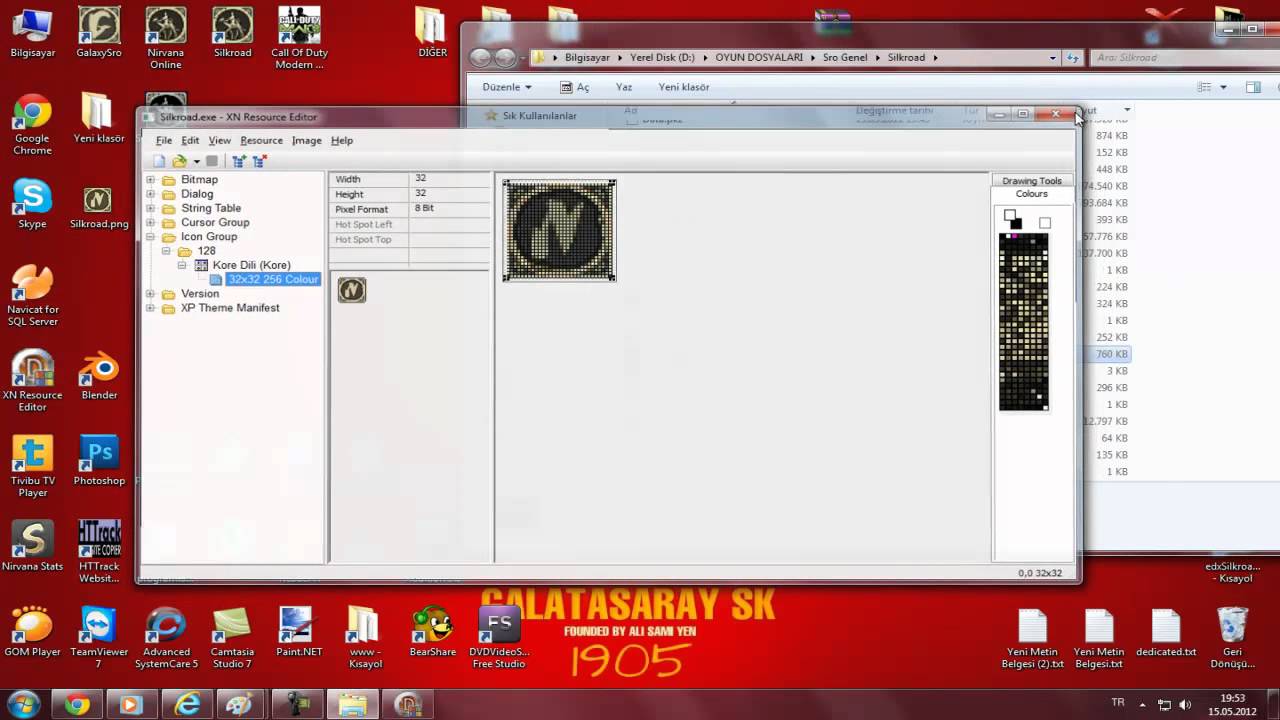Select the HTTrack Website Copier icon
This screenshot has width=1280, height=720.
coord(99,551)
